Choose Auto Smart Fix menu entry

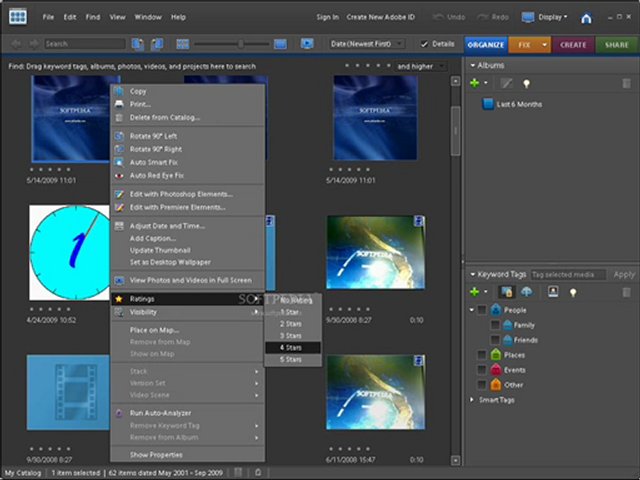pyautogui.click(x=187, y=162)
